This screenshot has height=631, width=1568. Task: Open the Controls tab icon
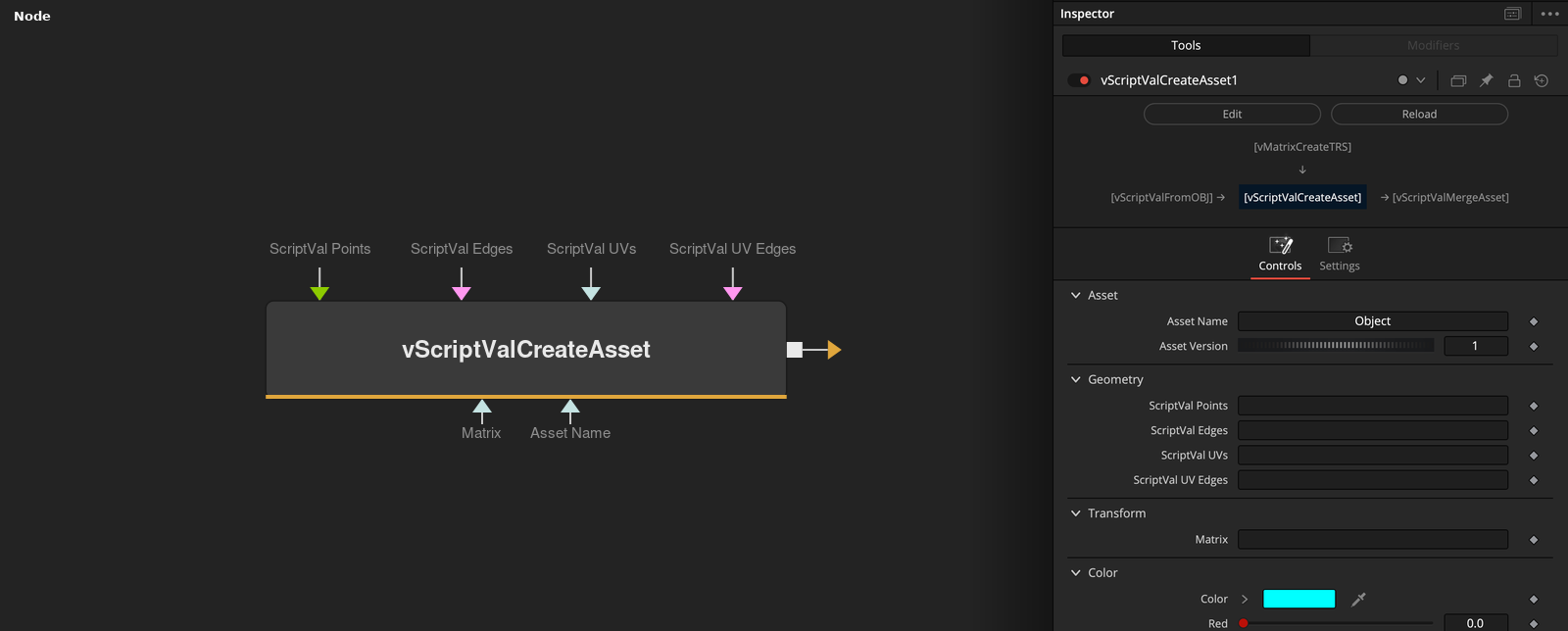[x=1280, y=245]
